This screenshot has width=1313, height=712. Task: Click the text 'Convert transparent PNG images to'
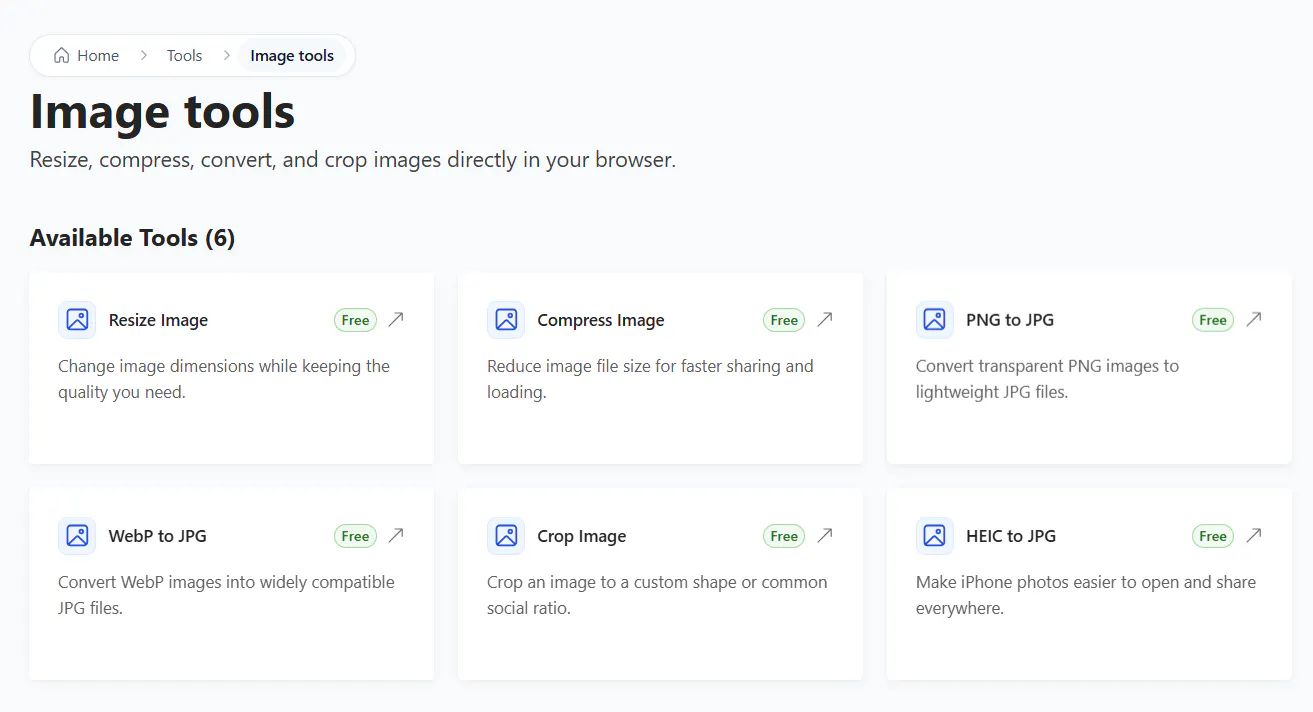pos(1047,366)
